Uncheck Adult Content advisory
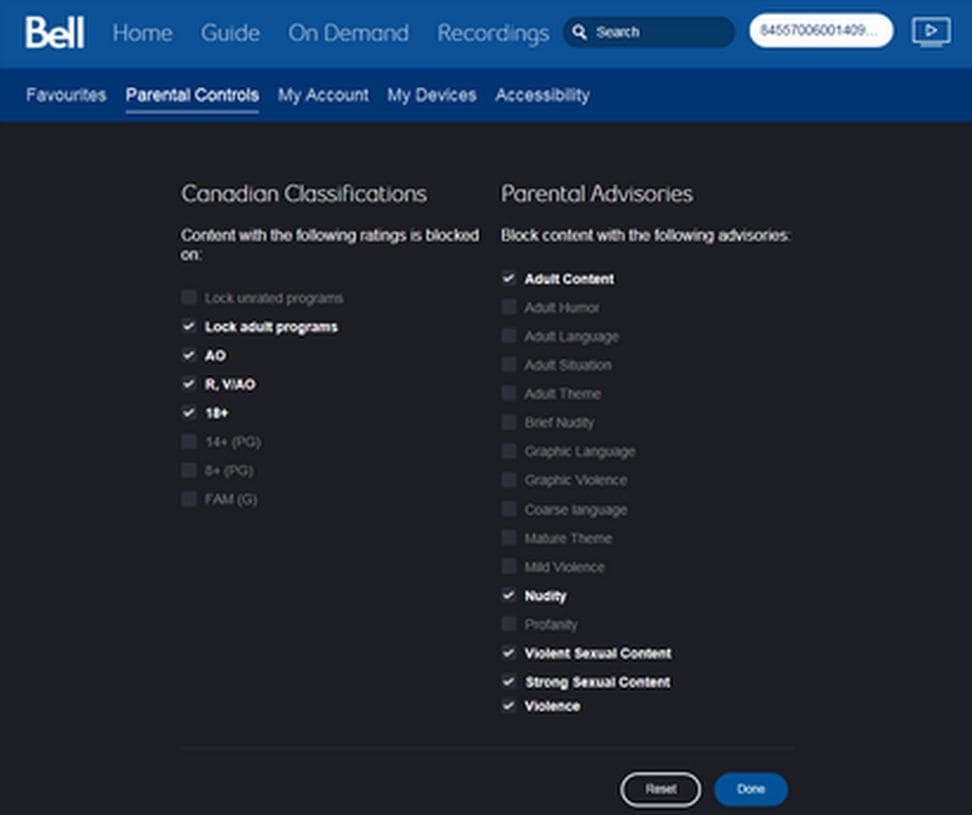The image size is (972, 815). click(509, 278)
